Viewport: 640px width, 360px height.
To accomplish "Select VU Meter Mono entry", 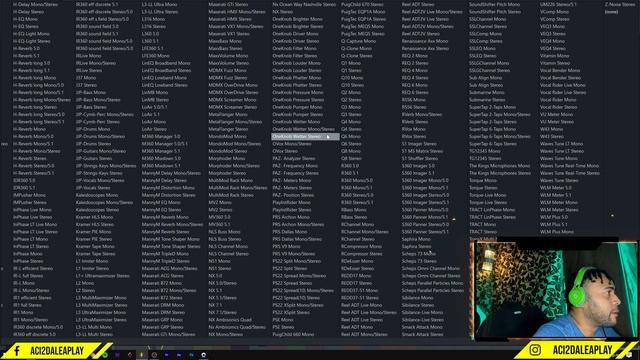I will 556,114.
